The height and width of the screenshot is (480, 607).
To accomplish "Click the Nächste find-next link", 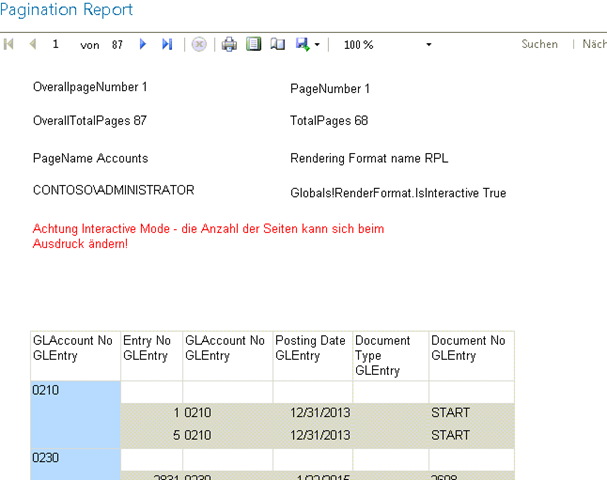I will coord(593,45).
